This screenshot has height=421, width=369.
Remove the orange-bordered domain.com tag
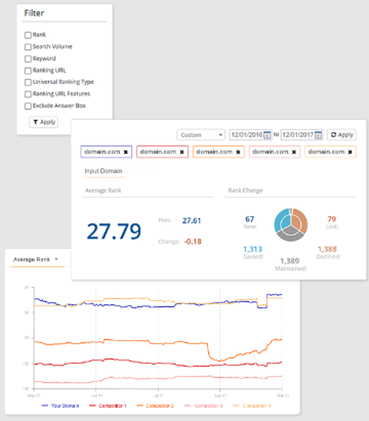point(238,152)
